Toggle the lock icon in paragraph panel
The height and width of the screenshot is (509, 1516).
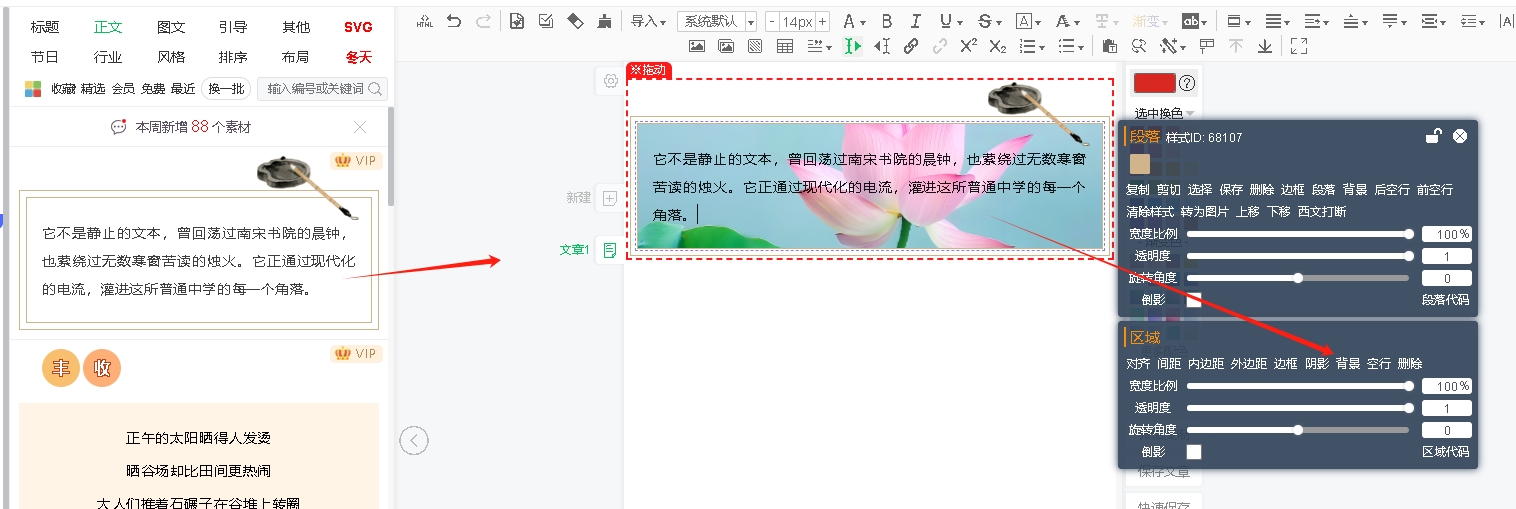(1433, 137)
